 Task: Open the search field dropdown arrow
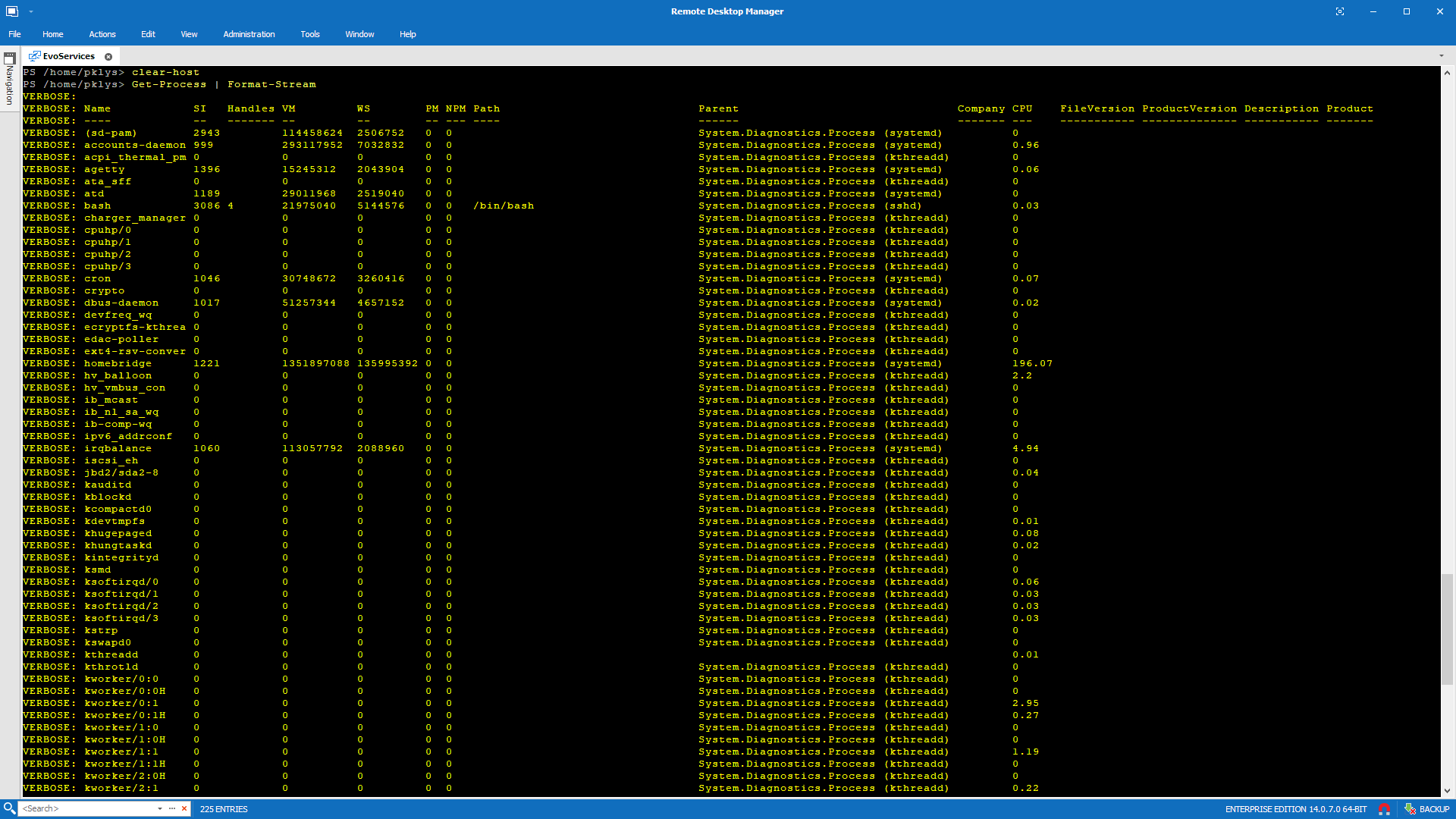tap(160, 808)
